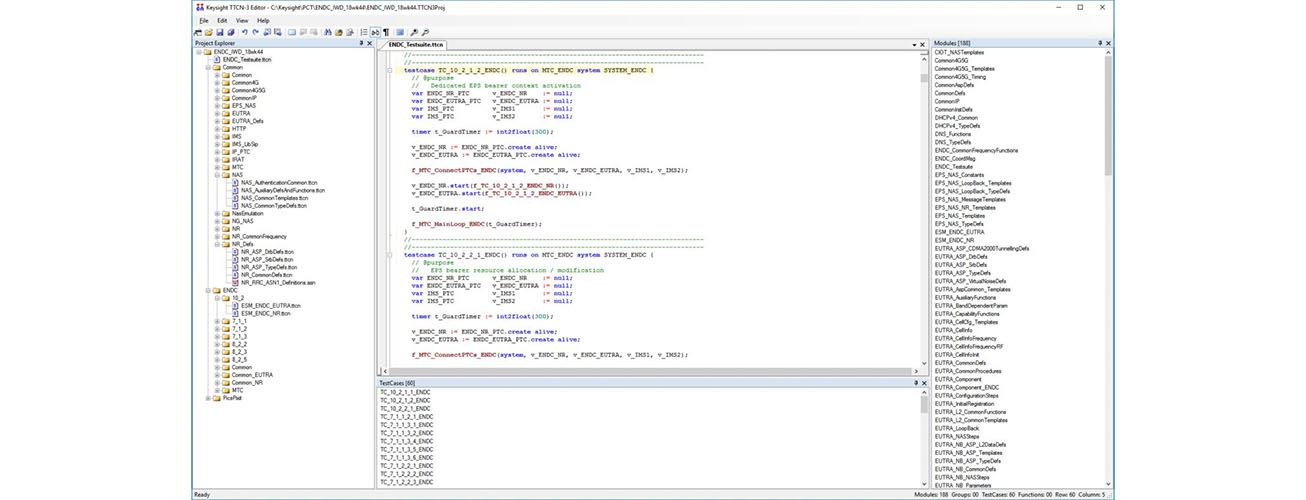Open the Edit menu
Image resolution: width=1306 pixels, height=500 pixels.
coord(222,20)
